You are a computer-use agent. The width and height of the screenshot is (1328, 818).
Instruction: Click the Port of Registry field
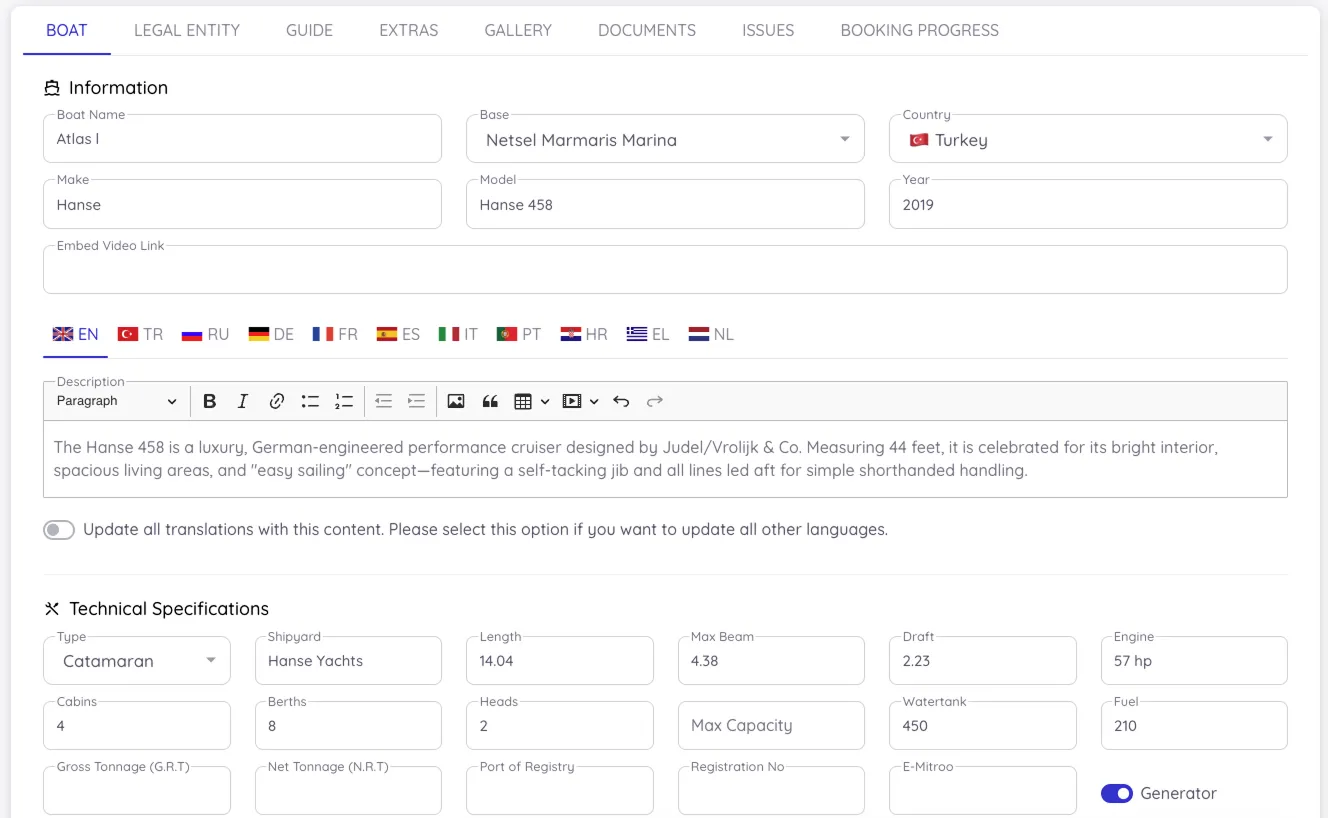pos(560,791)
